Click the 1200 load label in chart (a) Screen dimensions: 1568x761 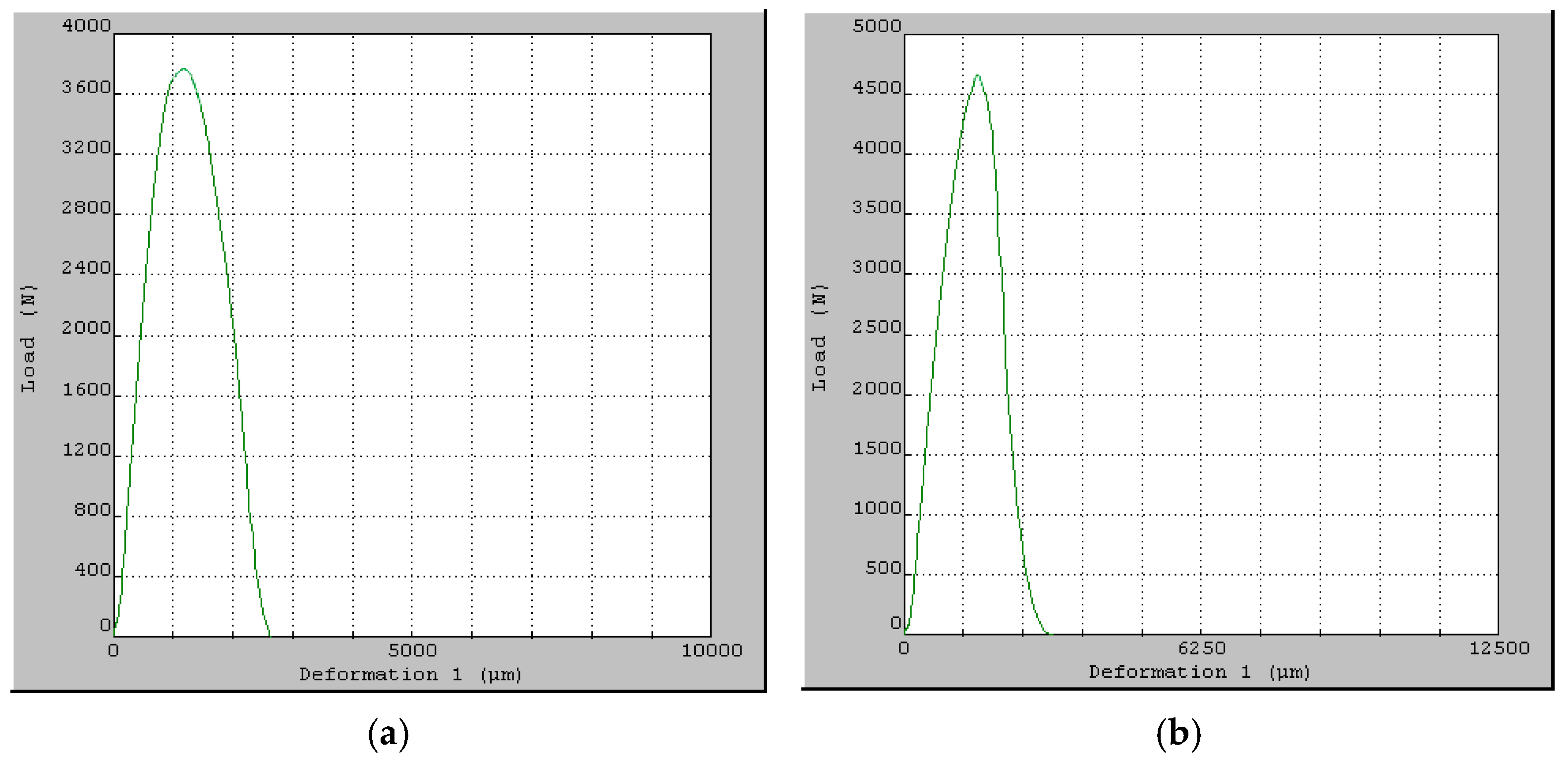point(86,450)
